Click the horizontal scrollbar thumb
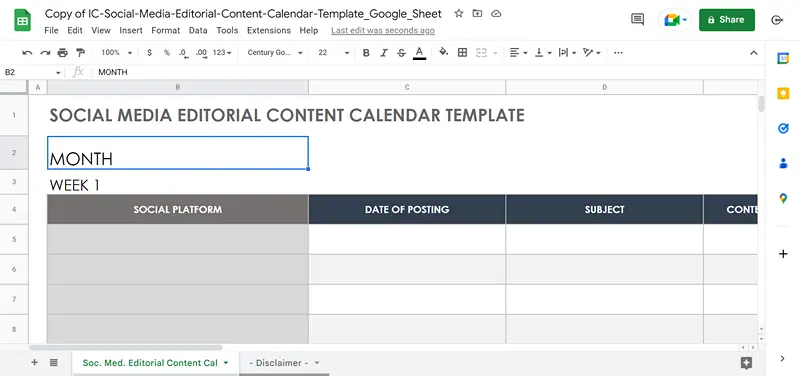The image size is (800, 376). (126, 347)
